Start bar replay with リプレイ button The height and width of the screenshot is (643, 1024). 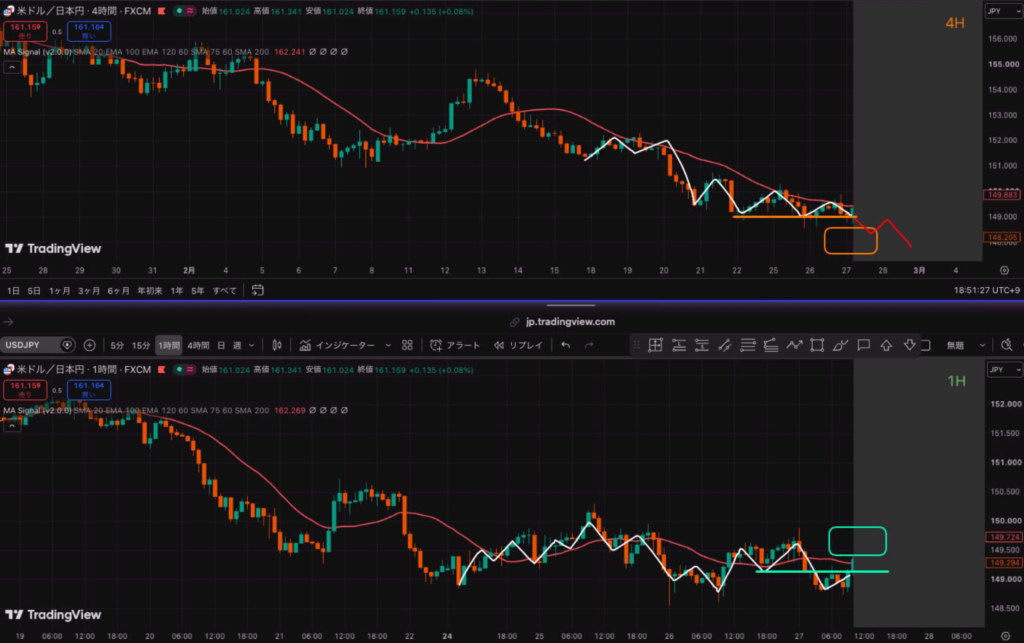[x=519, y=345]
